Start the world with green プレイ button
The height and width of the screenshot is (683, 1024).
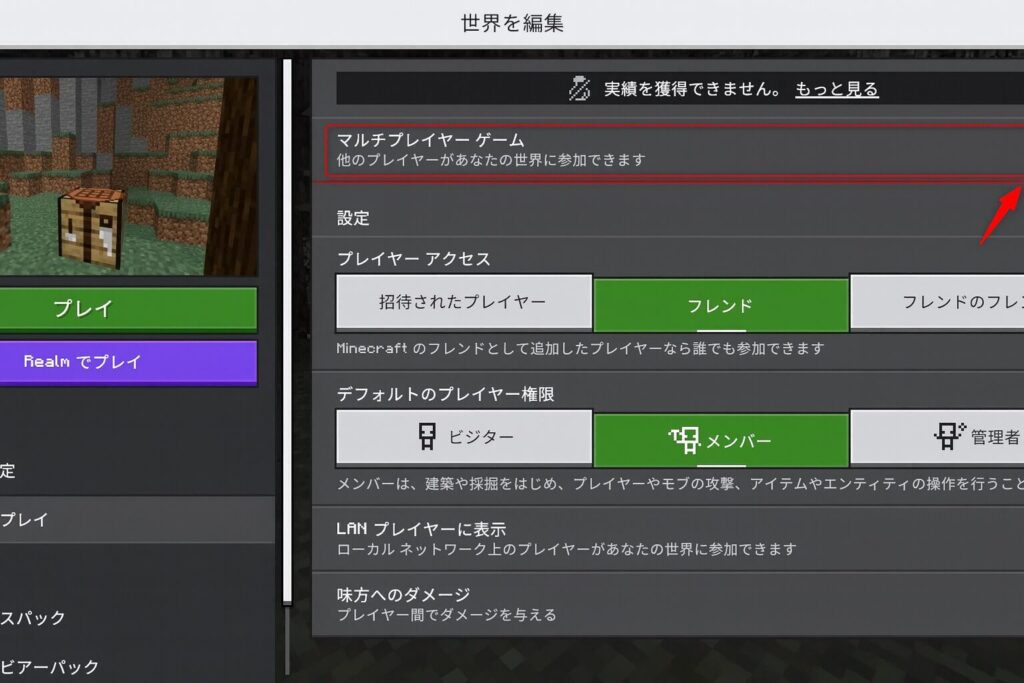click(129, 309)
